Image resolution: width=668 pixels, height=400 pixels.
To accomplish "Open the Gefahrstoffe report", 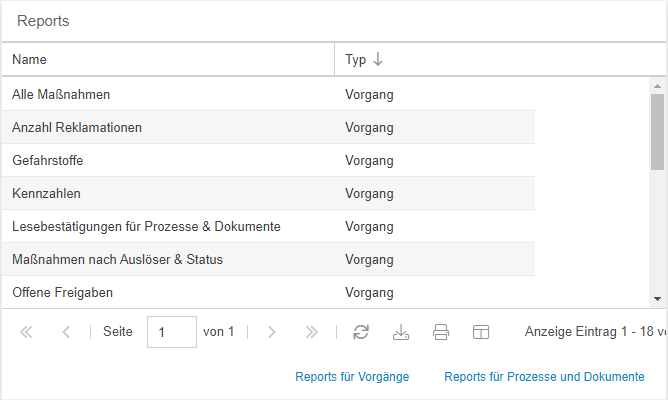I will tap(47, 160).
